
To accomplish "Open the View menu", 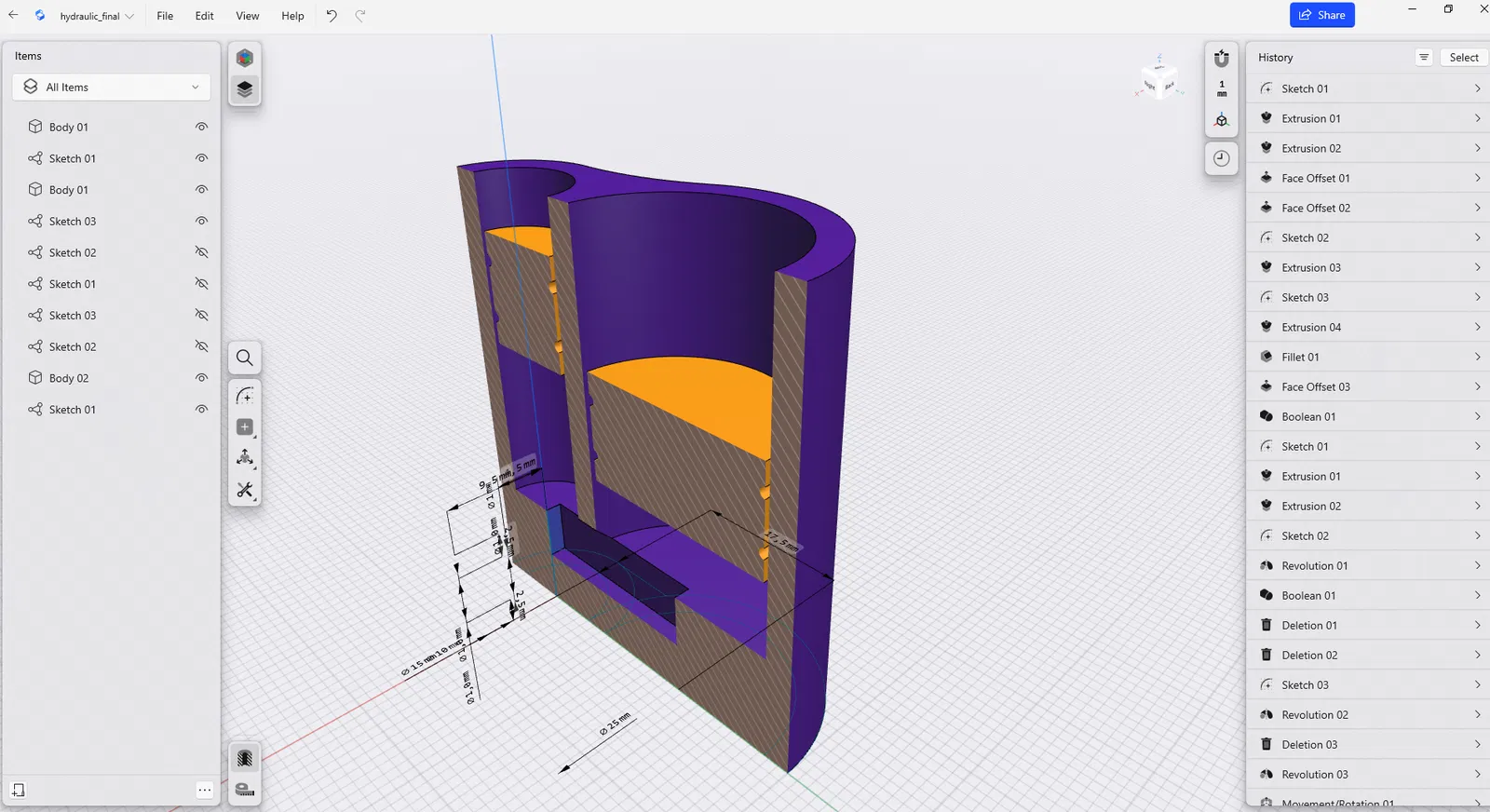I will pos(248,16).
